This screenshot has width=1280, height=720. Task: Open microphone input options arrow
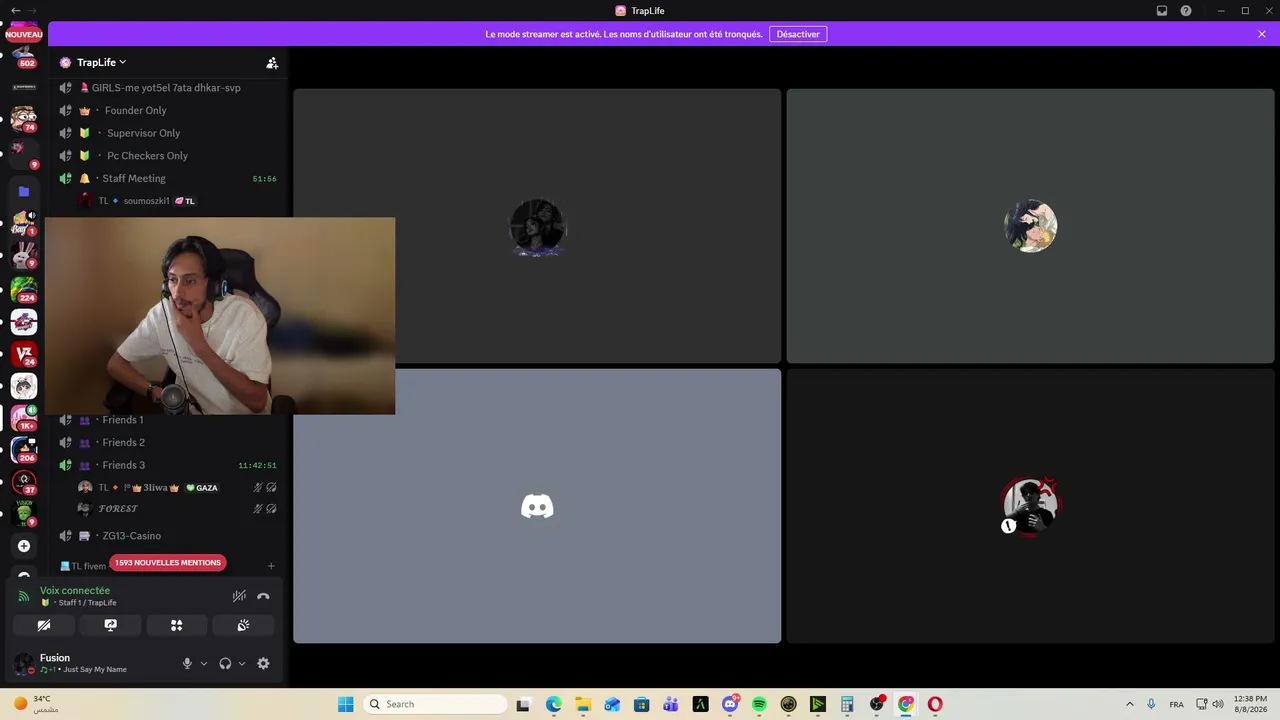pos(204,664)
